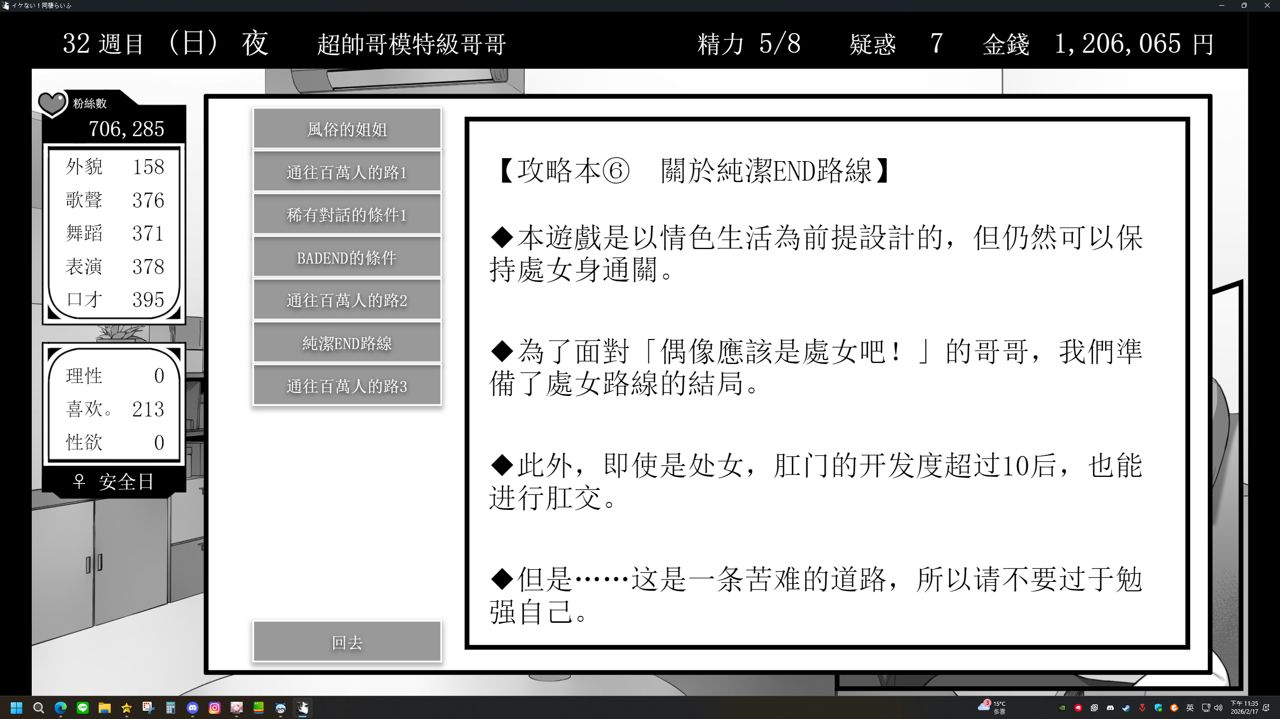
Task: Select 通往百萬人的路1 guide entry
Action: tap(346, 172)
